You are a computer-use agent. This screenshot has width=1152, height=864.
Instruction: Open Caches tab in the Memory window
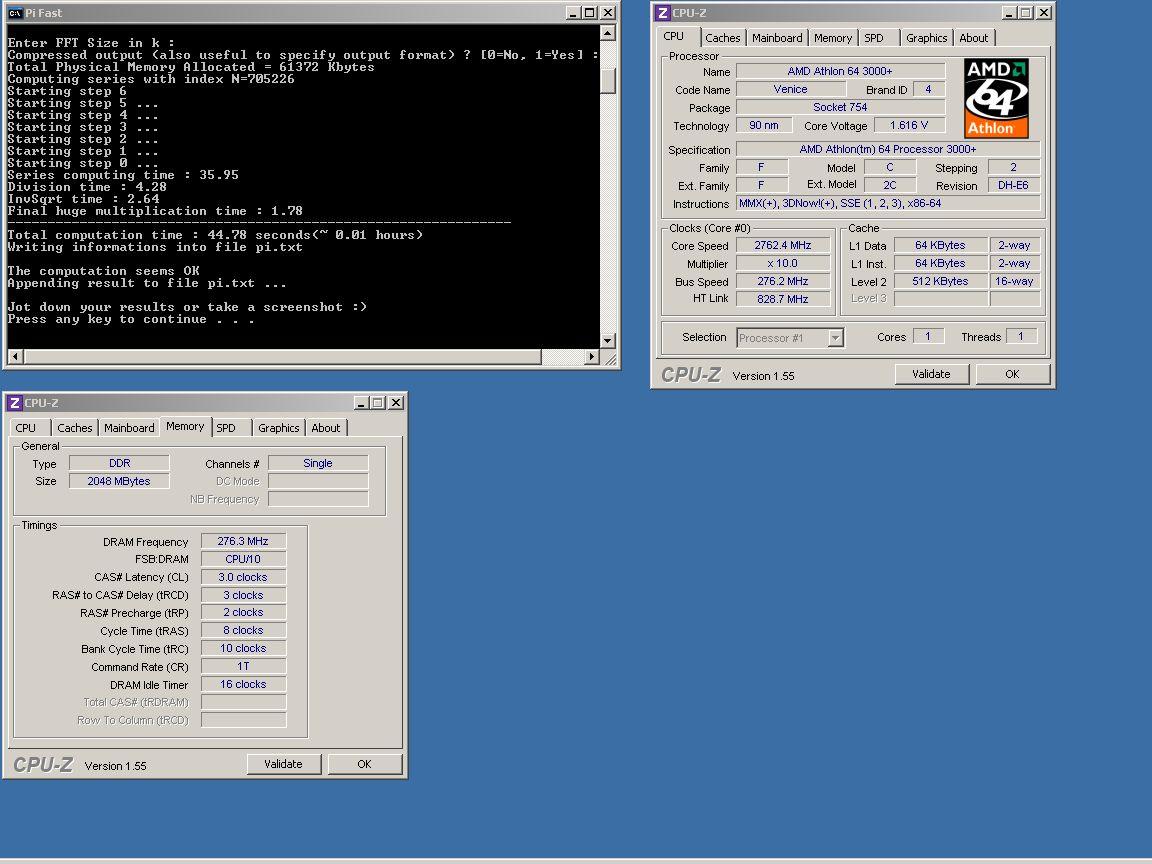tap(75, 428)
